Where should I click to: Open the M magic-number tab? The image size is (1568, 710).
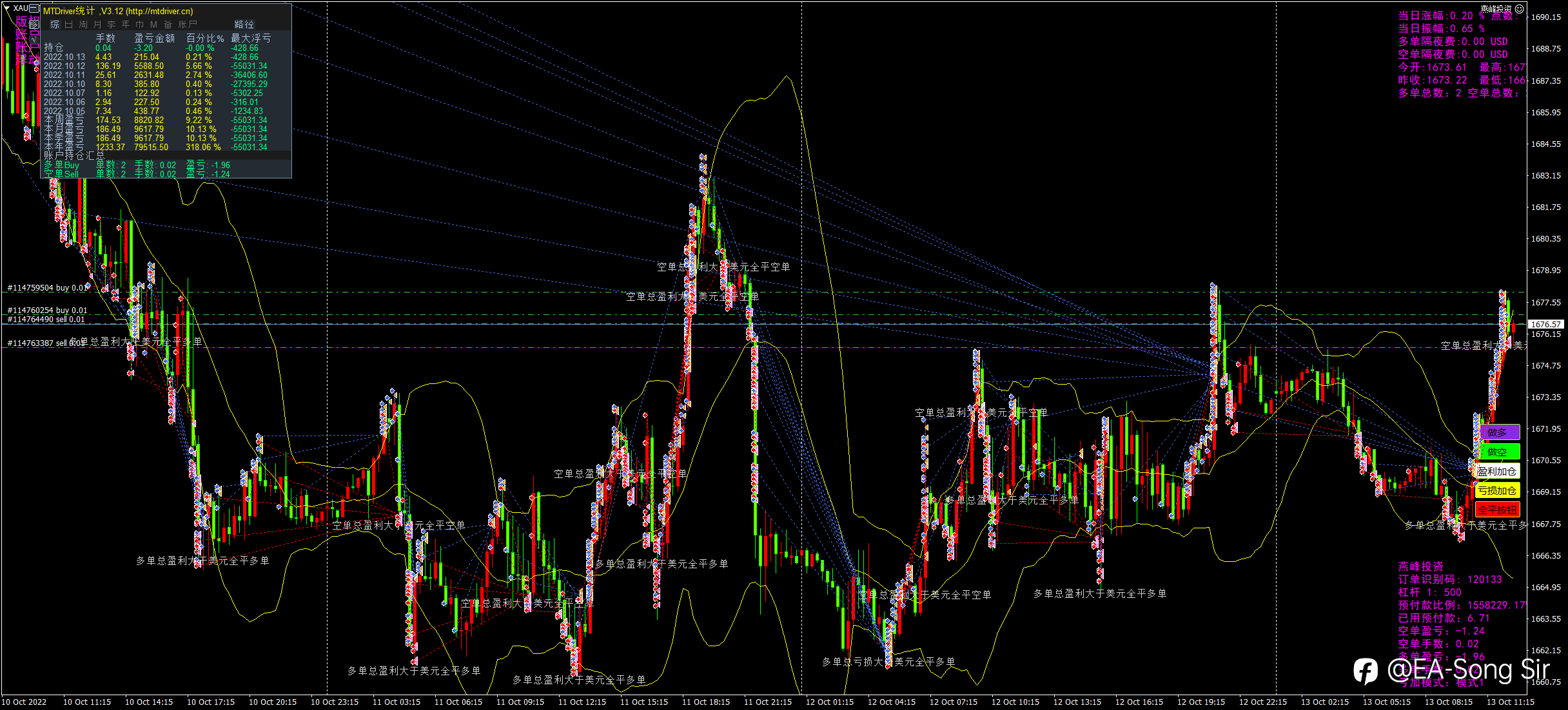pos(153,24)
